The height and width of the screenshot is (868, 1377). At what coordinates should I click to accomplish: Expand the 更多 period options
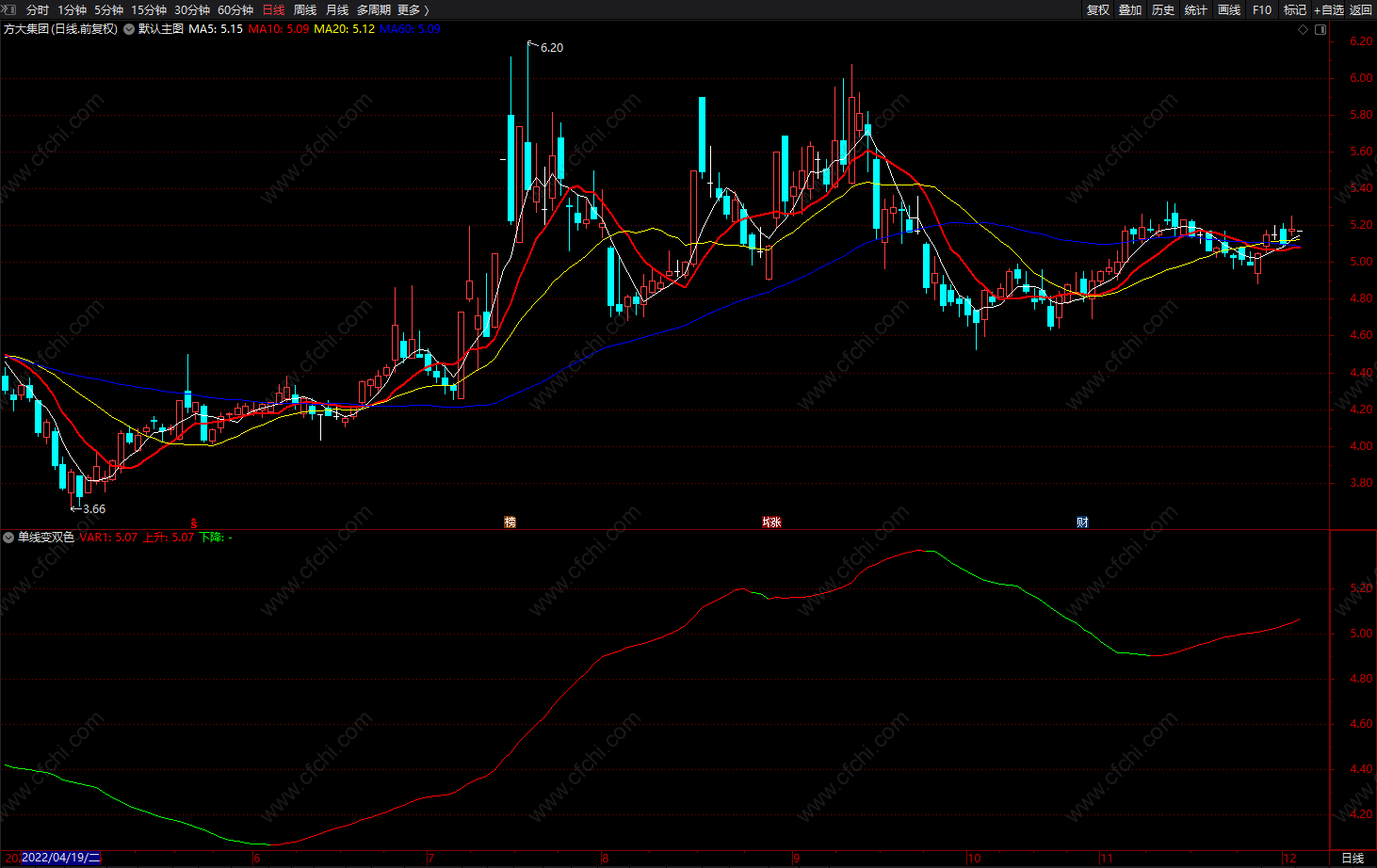click(x=413, y=9)
